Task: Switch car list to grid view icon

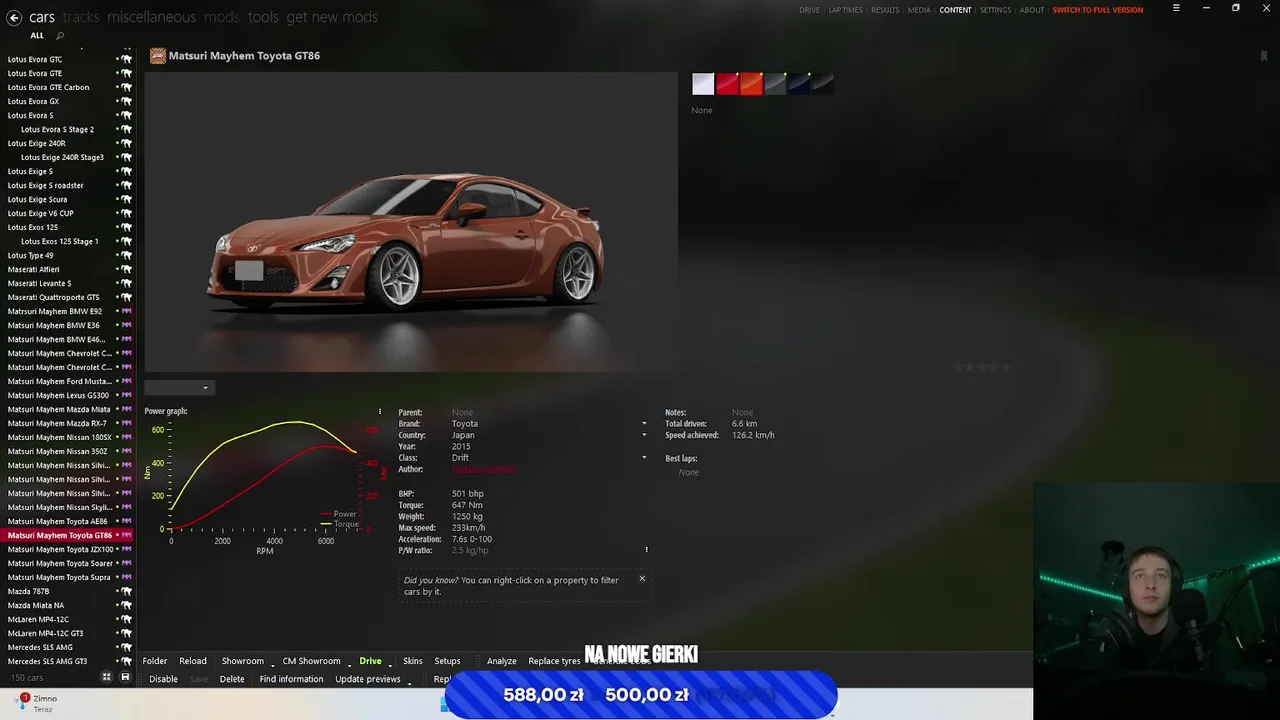Action: (x=106, y=677)
